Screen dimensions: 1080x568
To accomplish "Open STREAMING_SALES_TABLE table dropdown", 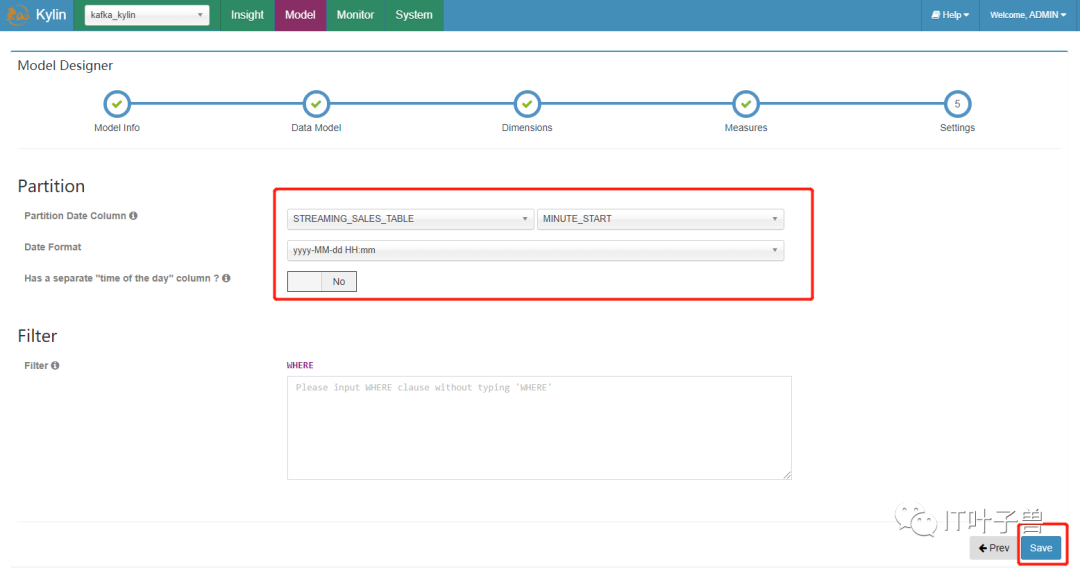I will click(x=410, y=219).
